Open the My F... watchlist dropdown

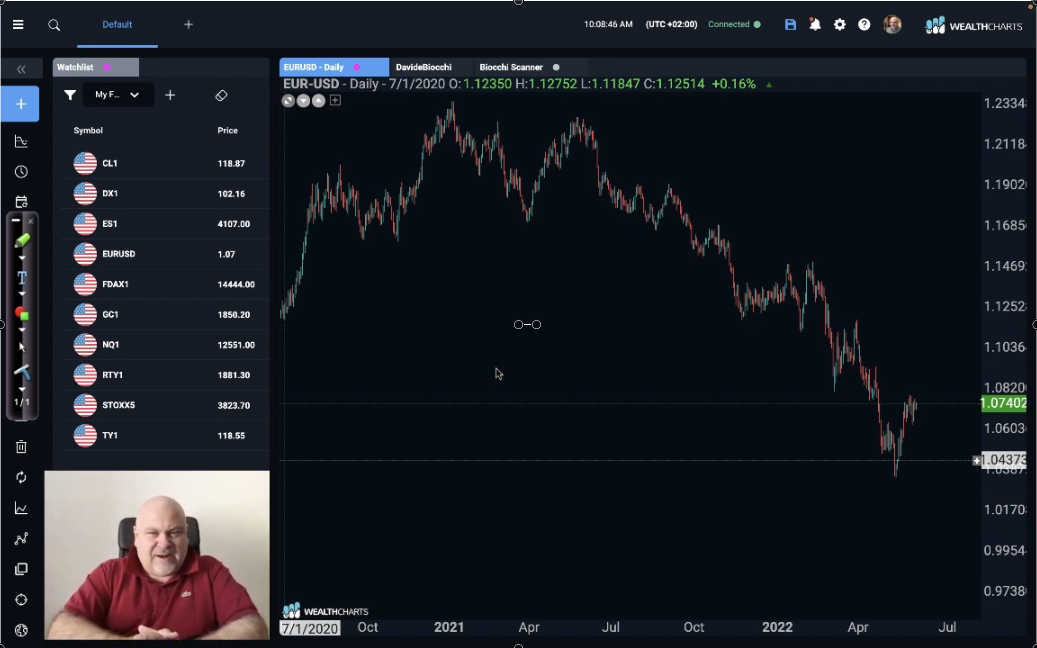tap(116, 95)
